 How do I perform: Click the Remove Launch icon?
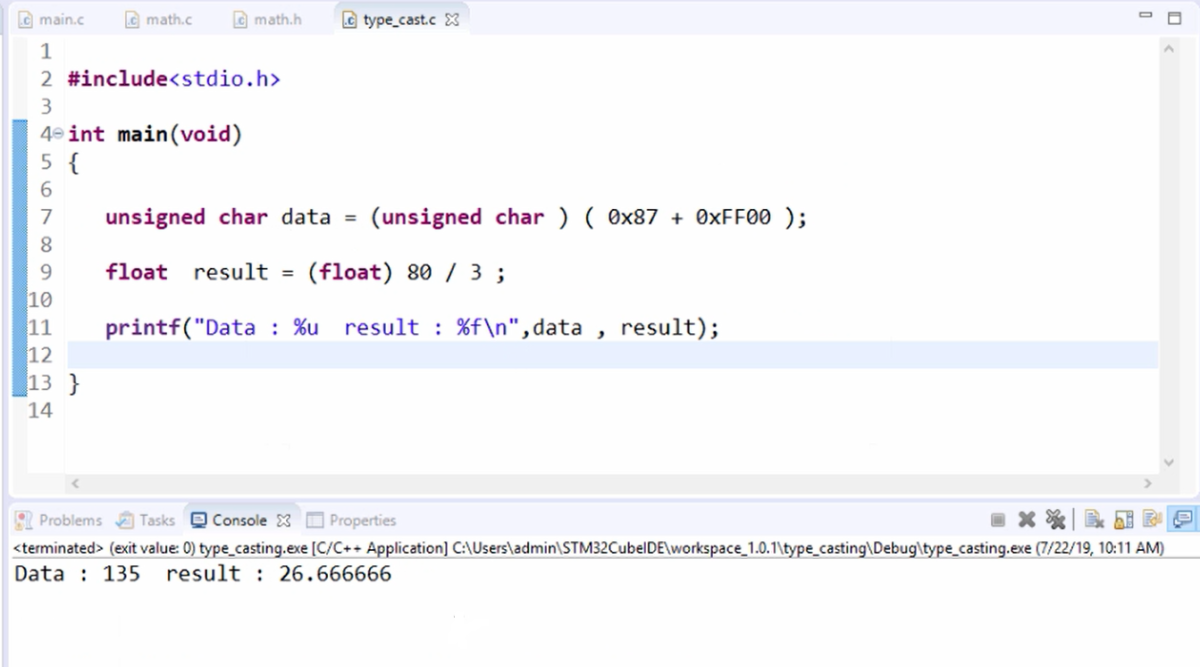coord(1026,520)
